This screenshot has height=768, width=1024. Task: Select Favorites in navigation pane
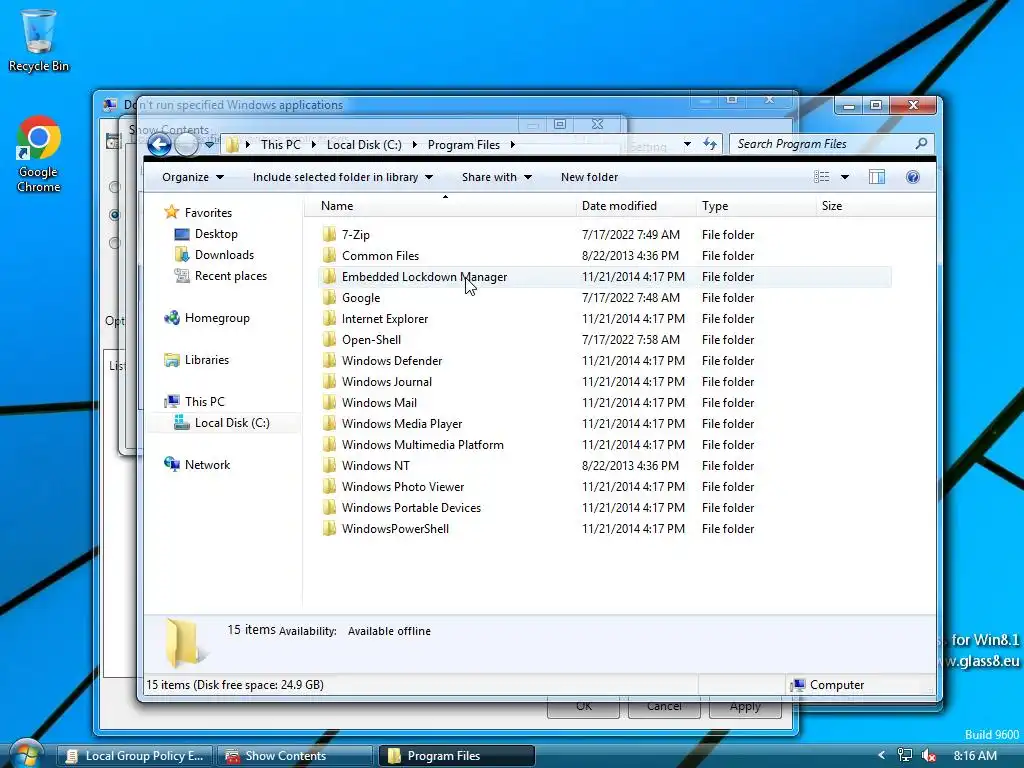click(199, 212)
